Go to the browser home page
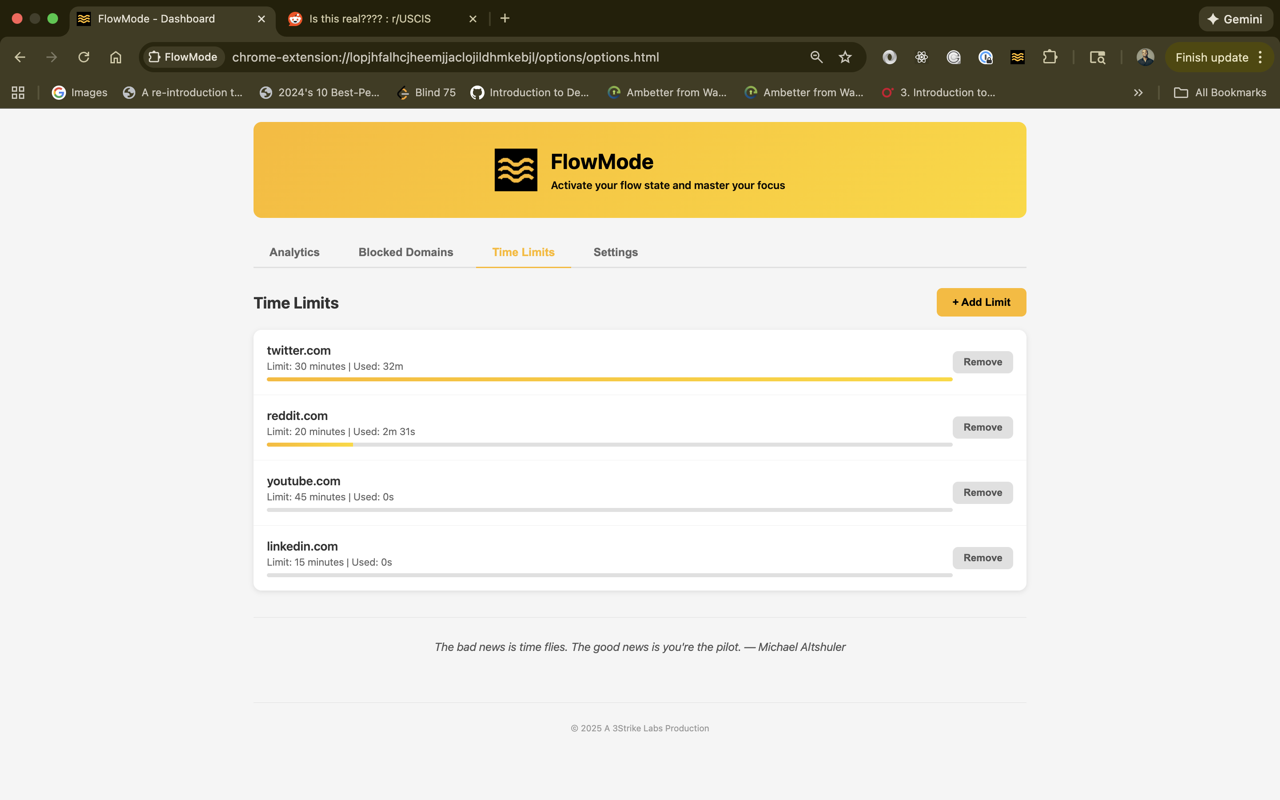Viewport: 1280px width, 800px height. tap(116, 57)
